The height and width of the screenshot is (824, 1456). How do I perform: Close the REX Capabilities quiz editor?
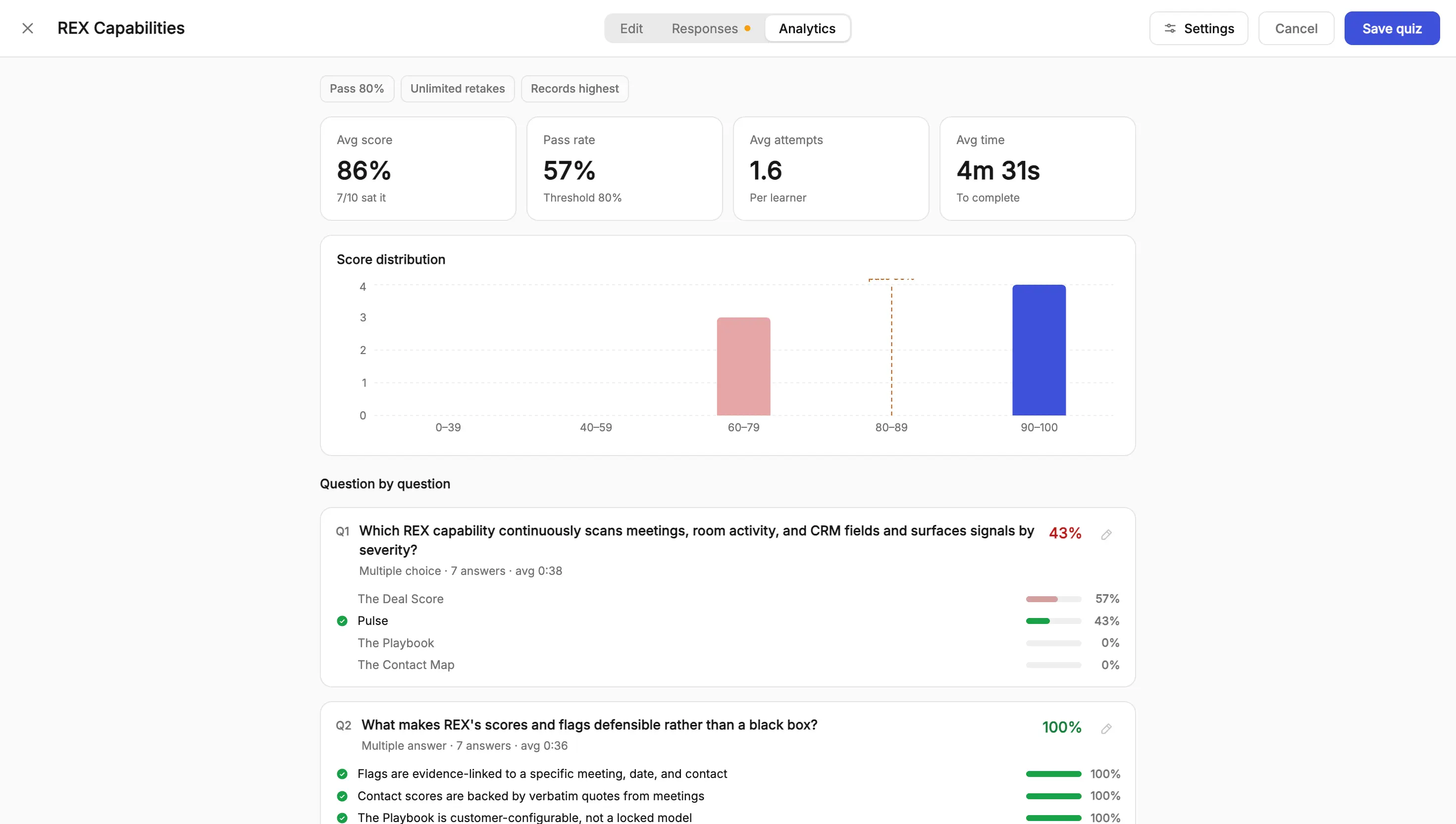28,28
